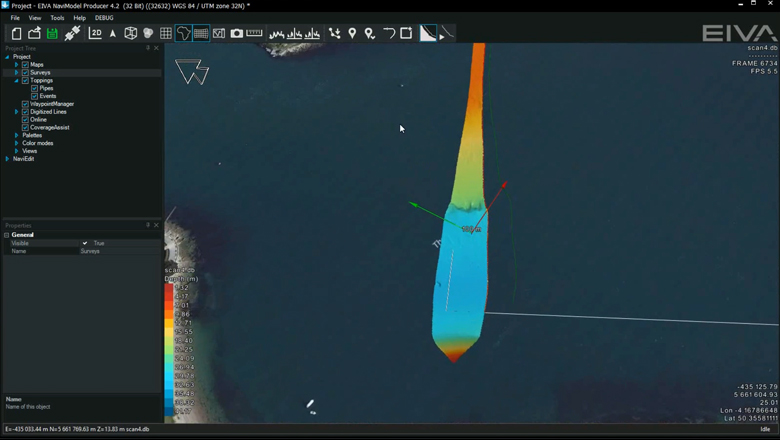Close the Project Tree panel
Image resolution: width=780 pixels, height=440 pixels.
point(156,48)
